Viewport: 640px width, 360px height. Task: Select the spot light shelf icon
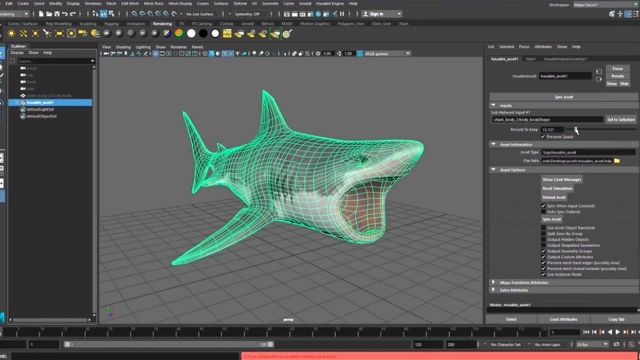tap(47, 33)
